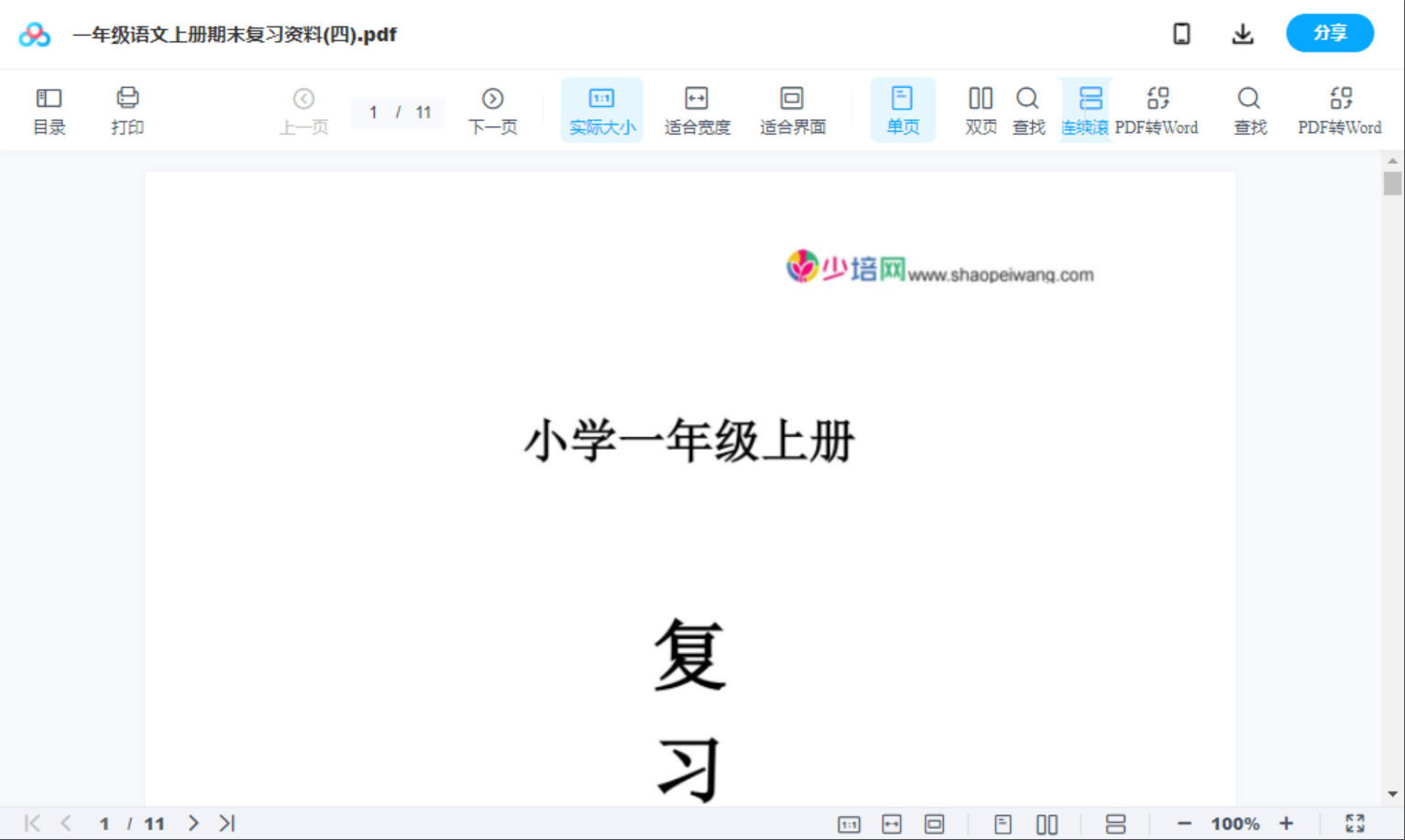Click the 分享 share button
The height and width of the screenshot is (840, 1405).
(1330, 33)
